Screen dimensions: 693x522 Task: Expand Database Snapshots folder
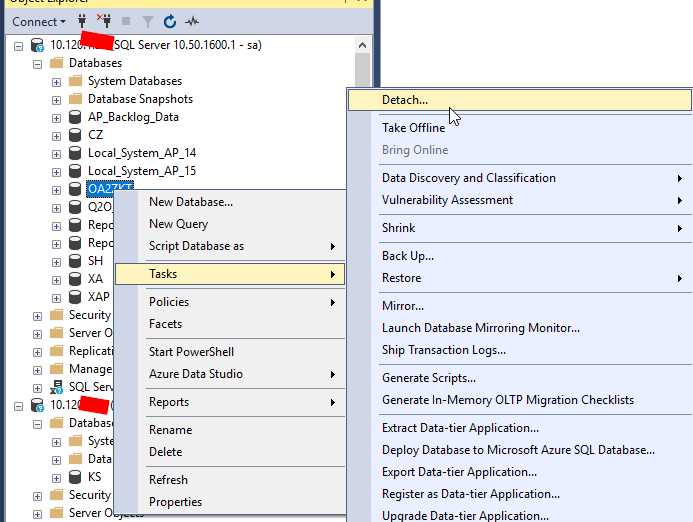click(x=56, y=100)
